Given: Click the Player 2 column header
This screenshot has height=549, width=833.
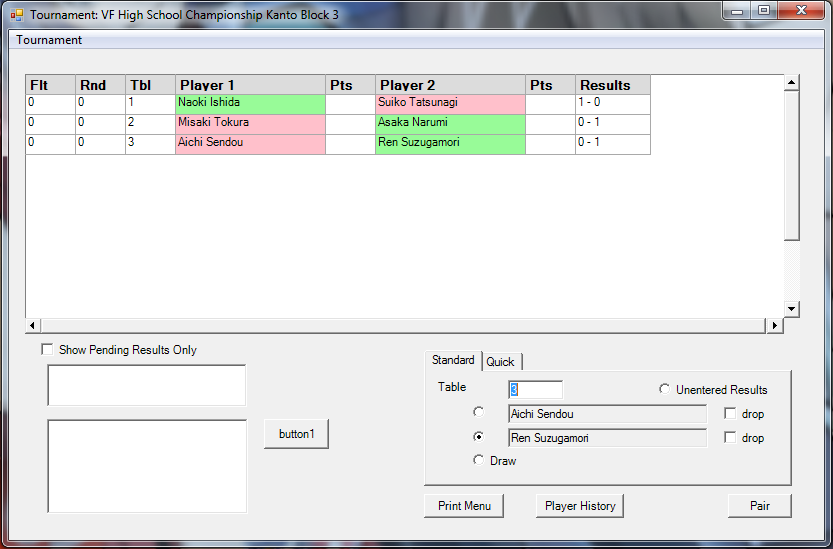Looking at the screenshot, I should click(x=450, y=85).
